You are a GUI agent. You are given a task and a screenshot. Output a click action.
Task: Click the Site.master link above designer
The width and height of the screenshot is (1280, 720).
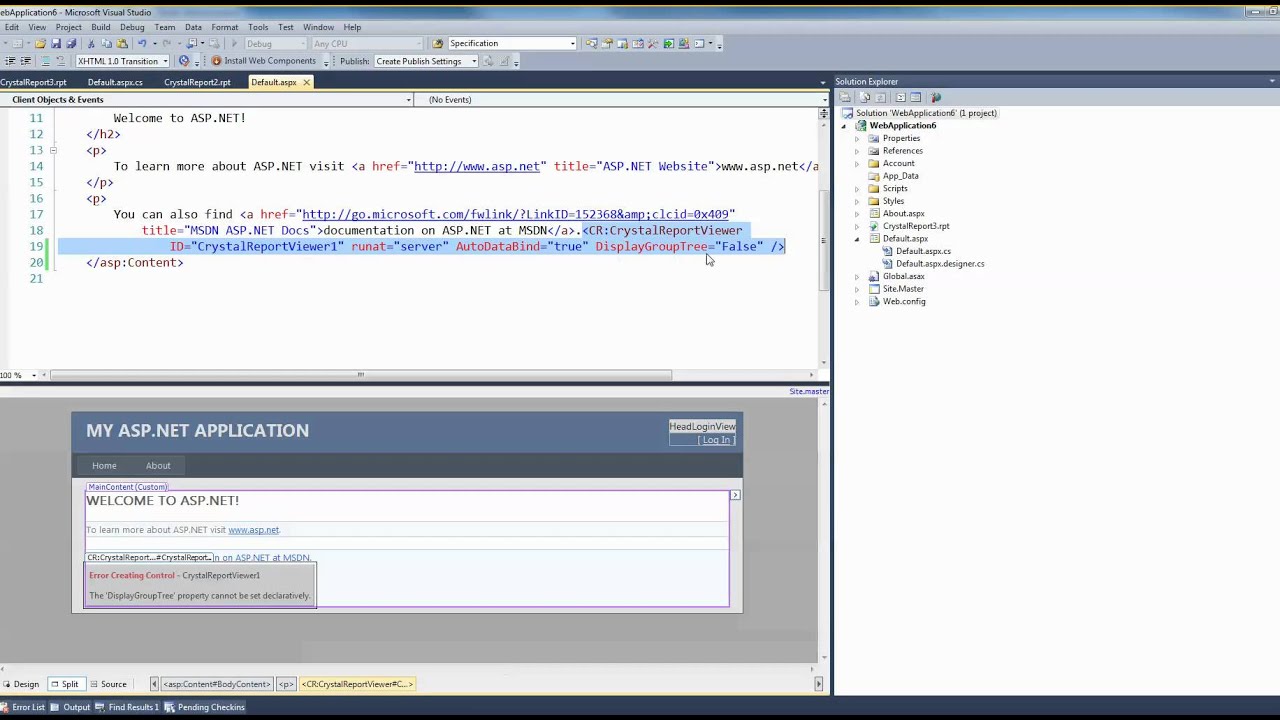(x=808, y=391)
